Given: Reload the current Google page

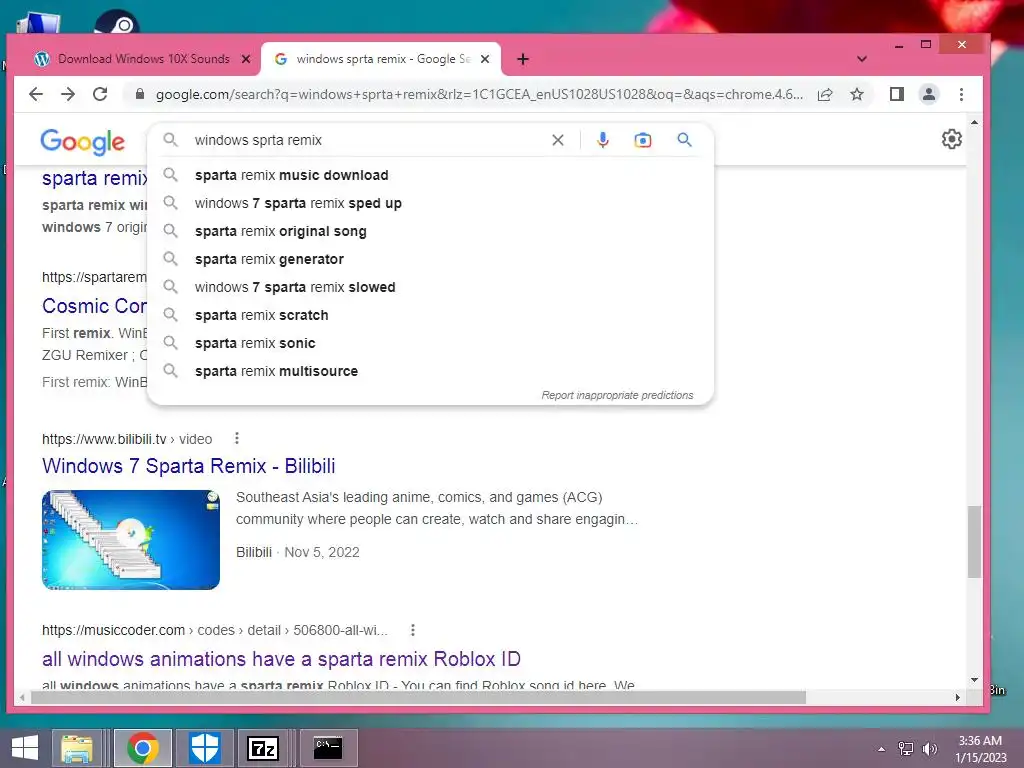Looking at the screenshot, I should tap(100, 94).
